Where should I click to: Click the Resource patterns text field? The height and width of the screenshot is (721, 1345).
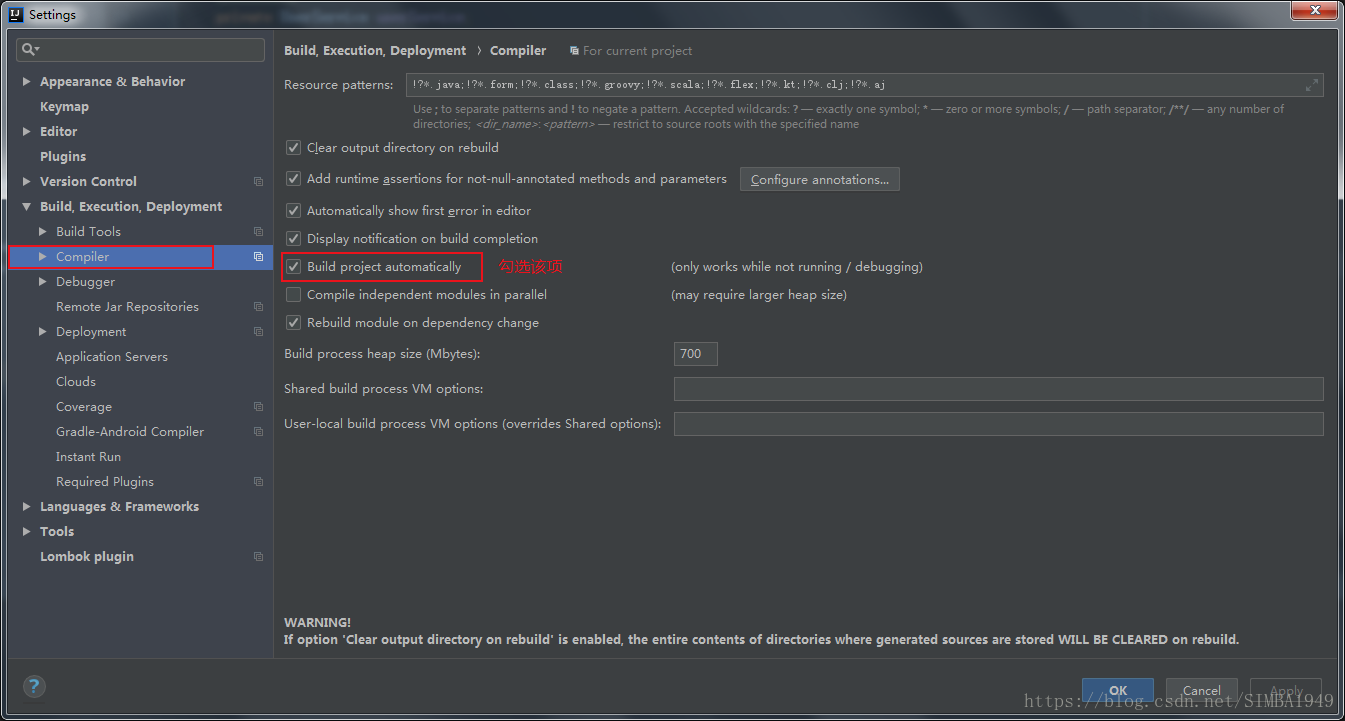coord(865,85)
